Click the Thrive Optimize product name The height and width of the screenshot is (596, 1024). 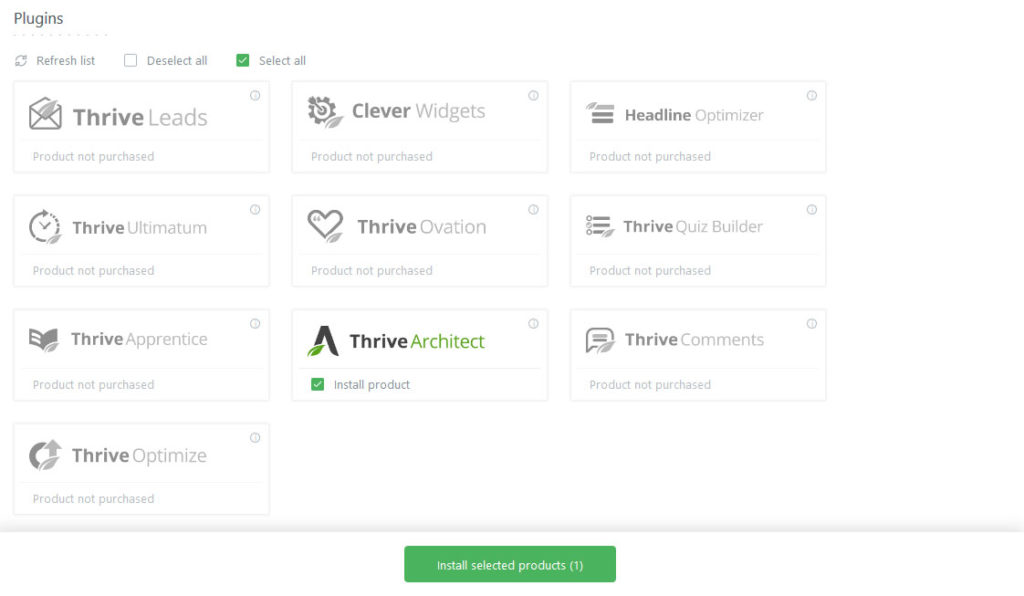(x=139, y=456)
